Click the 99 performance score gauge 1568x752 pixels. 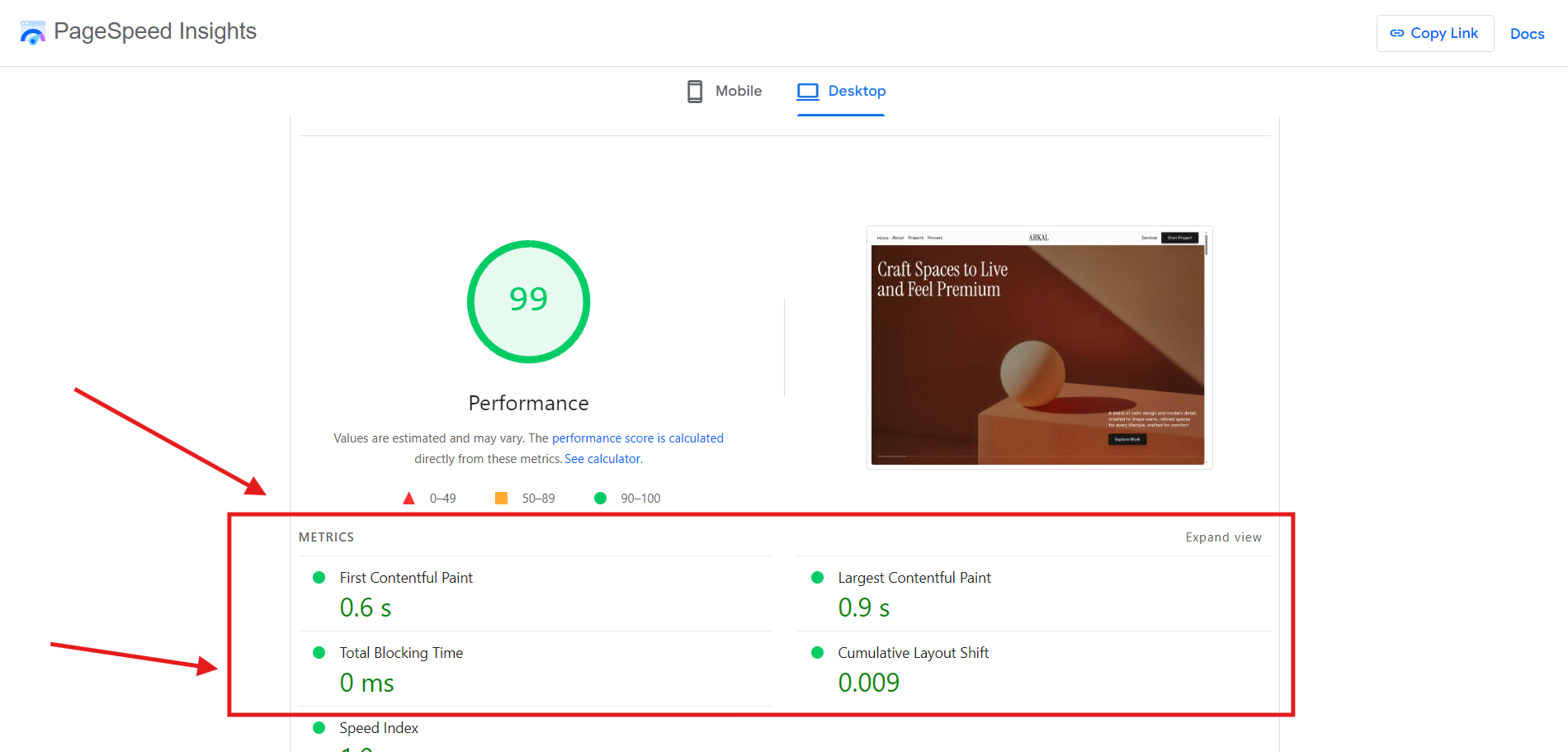[x=528, y=301]
